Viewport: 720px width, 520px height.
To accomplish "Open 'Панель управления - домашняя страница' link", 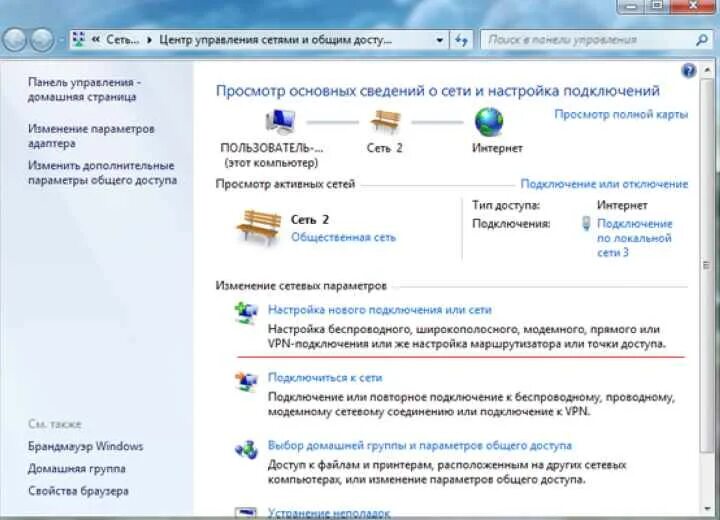I will (84, 90).
